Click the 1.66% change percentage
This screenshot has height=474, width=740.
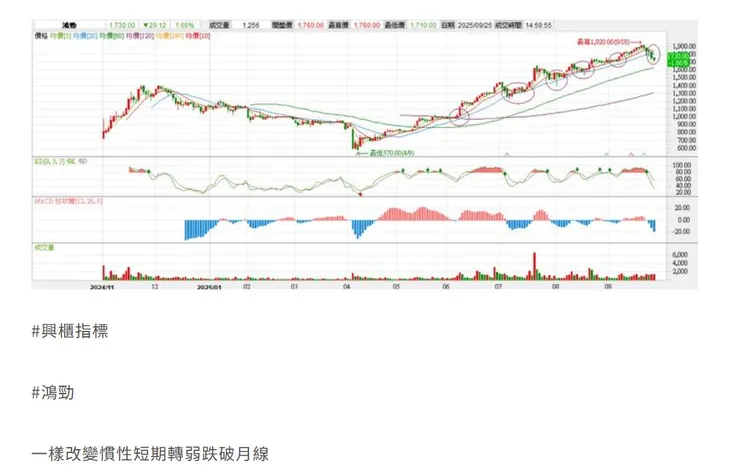click(x=185, y=25)
